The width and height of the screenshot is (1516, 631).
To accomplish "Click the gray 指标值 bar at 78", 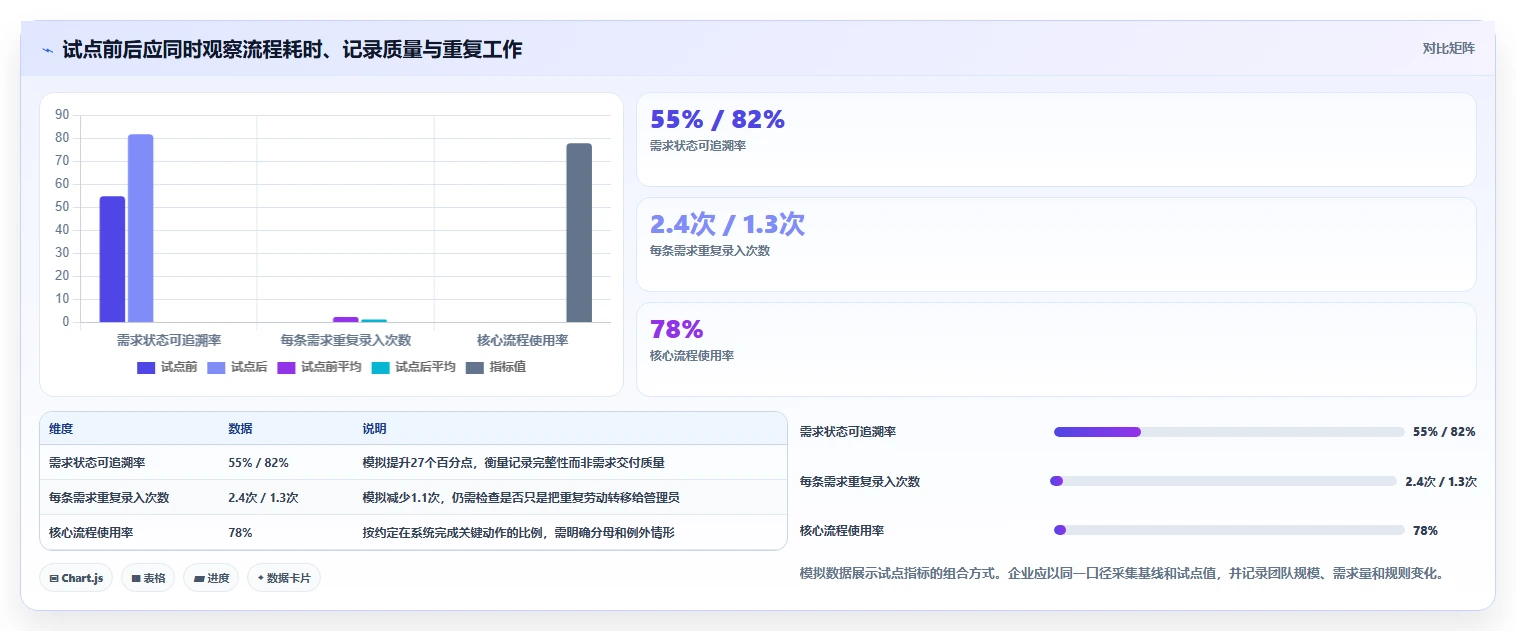I will click(x=579, y=233).
